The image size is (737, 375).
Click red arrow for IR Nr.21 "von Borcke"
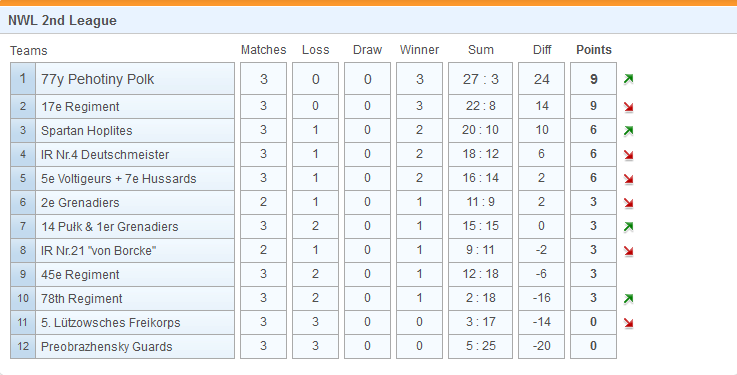click(628, 251)
